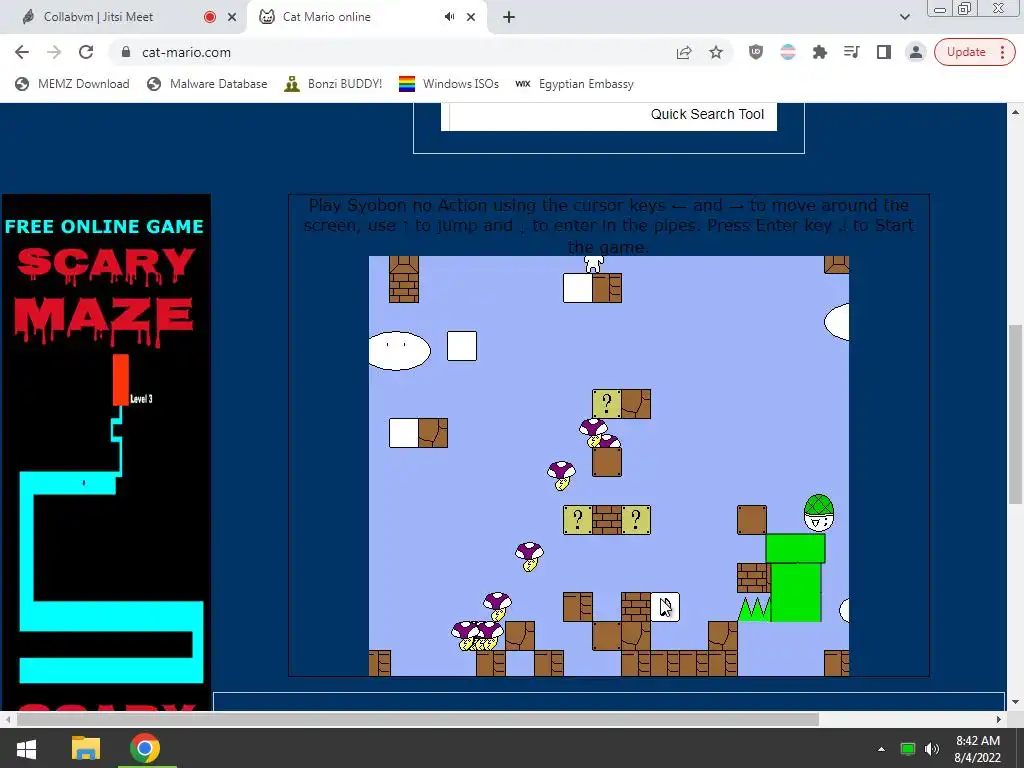1024x768 pixels.
Task: Close the Collabvm Jitsi Meet tab
Action: [232, 17]
